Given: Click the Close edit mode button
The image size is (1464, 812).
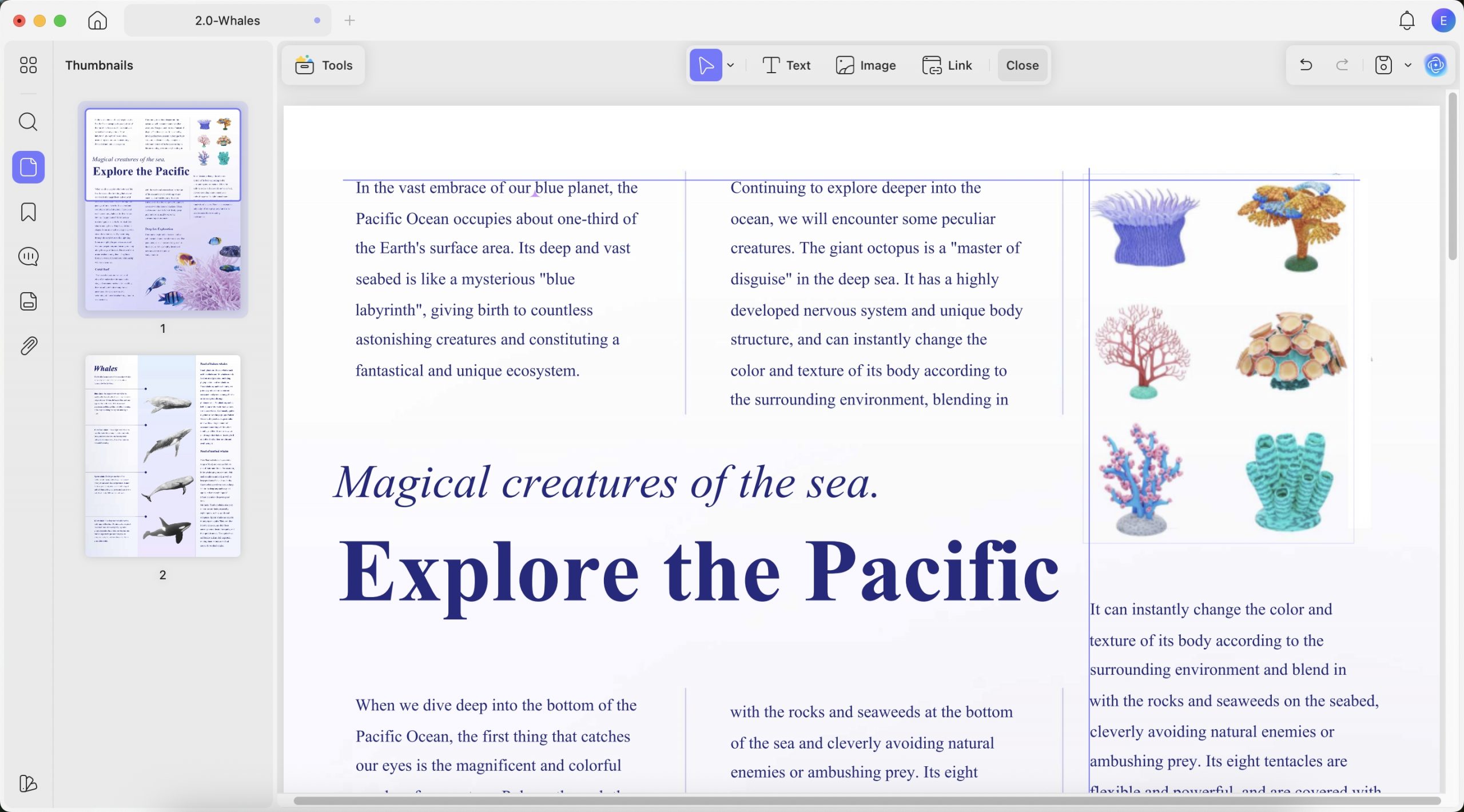Looking at the screenshot, I should 1022,65.
